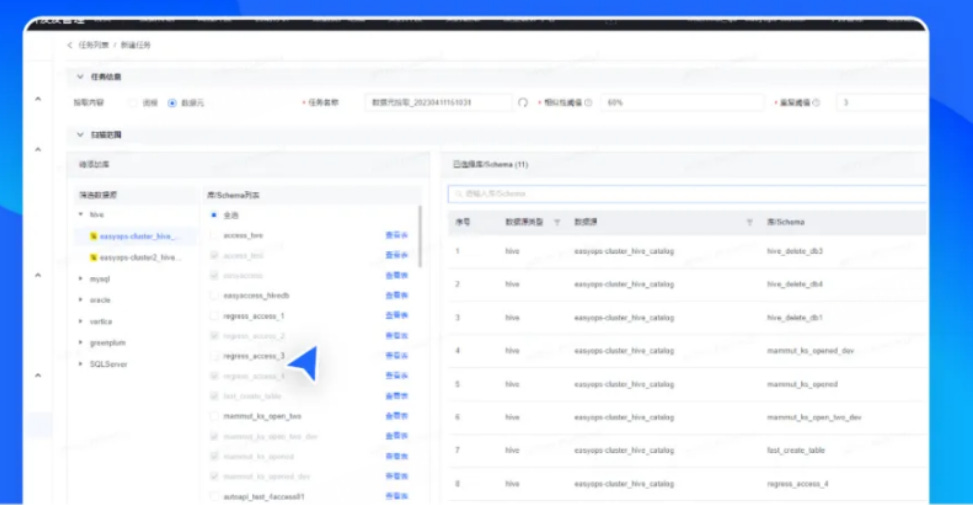Click the 库/Schema column header in selected table
This screenshot has width=973, height=505.
[786, 222]
